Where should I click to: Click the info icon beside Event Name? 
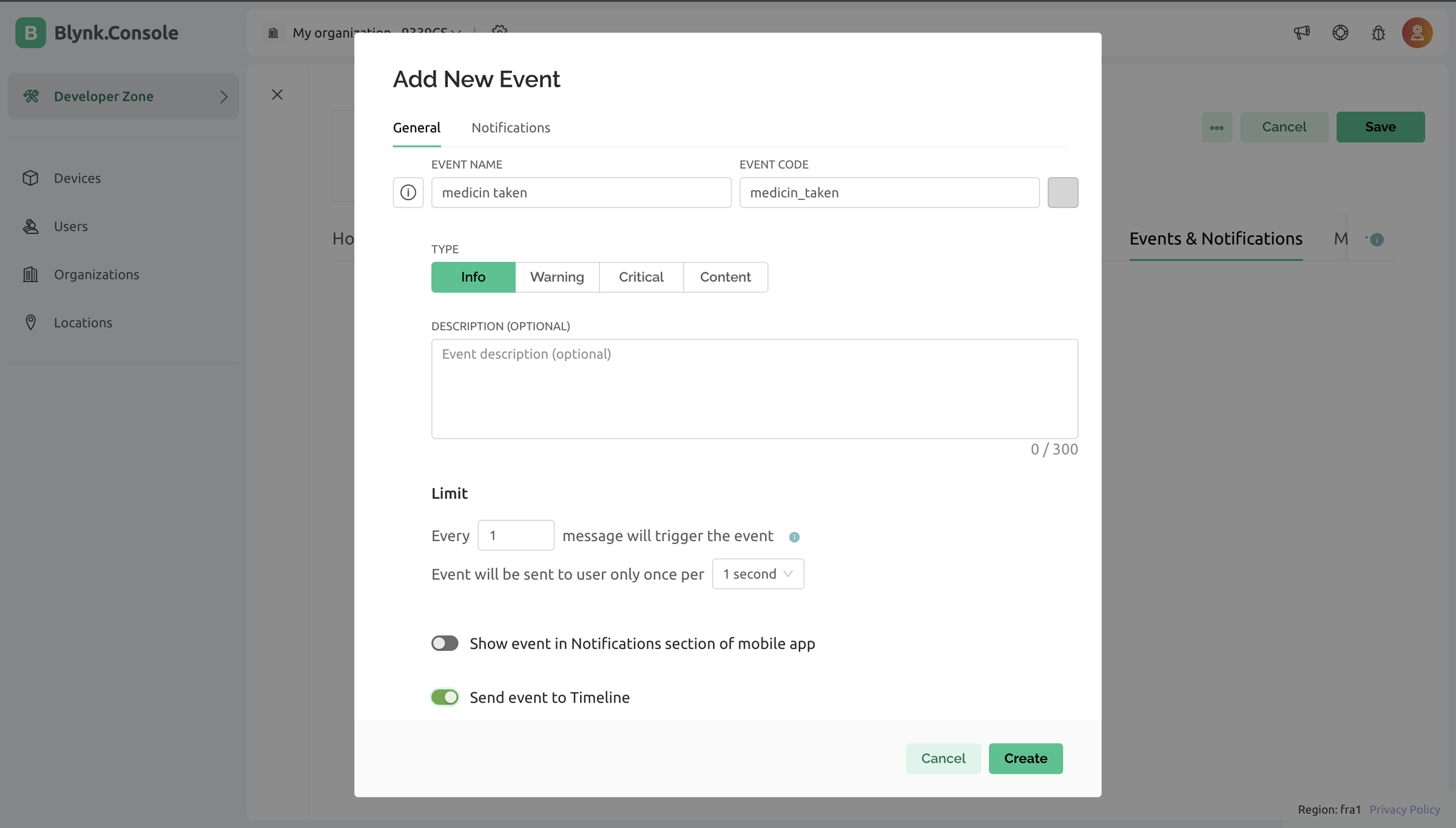pos(408,192)
